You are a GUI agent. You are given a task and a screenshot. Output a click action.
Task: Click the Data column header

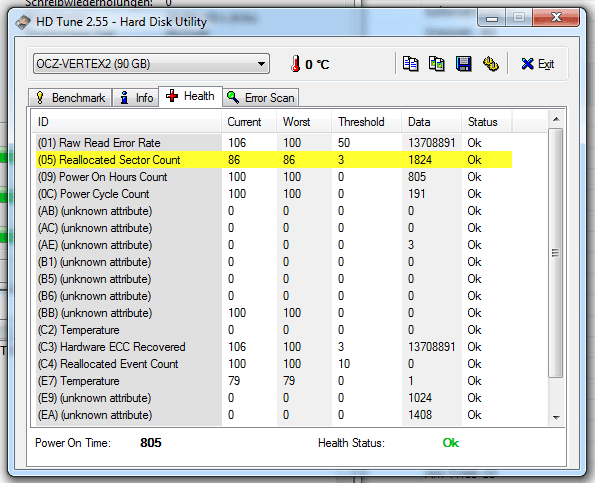click(431, 122)
